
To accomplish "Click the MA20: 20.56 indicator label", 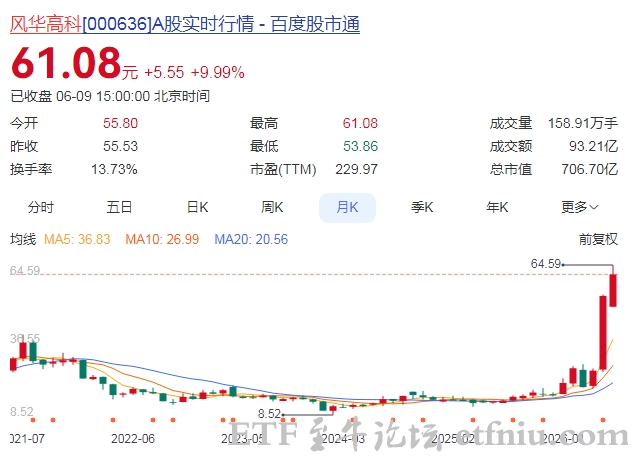I will click(251, 239).
